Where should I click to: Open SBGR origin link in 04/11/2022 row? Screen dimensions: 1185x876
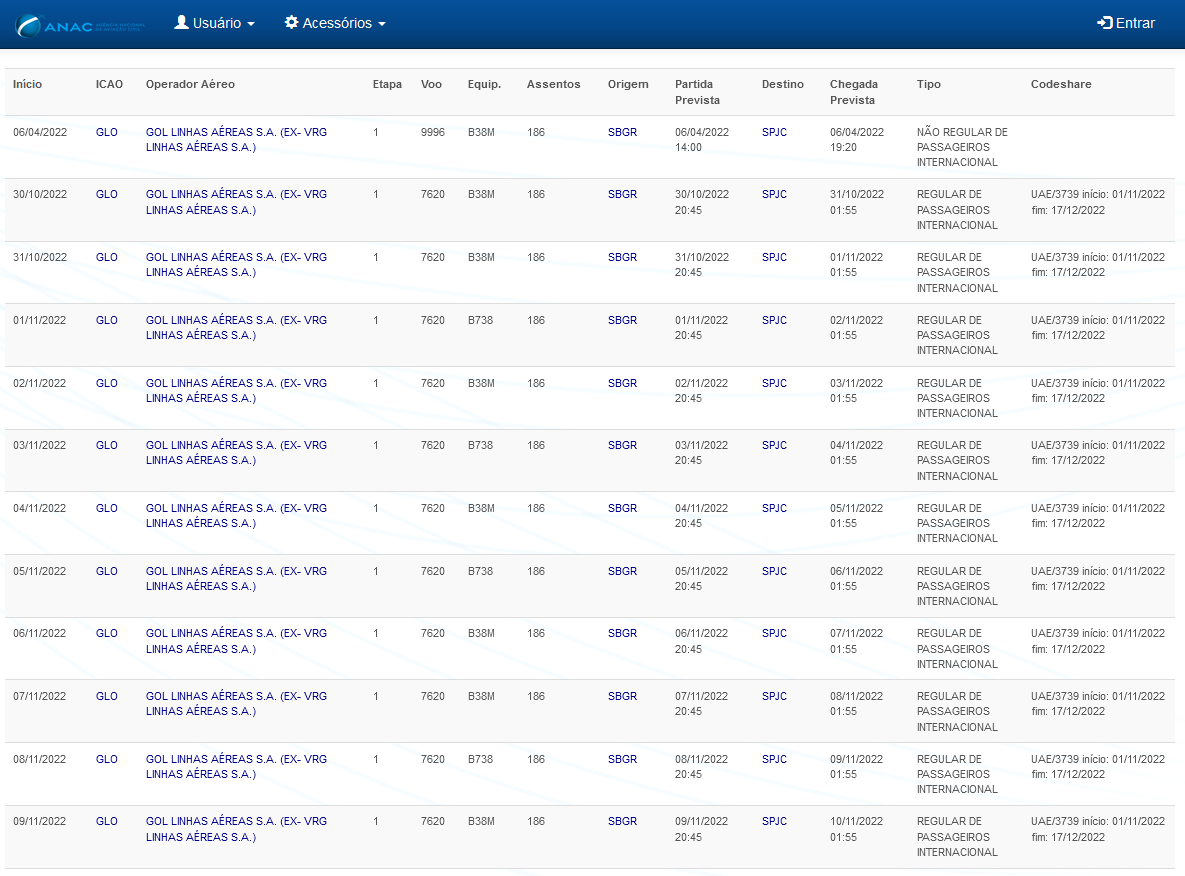tap(623, 509)
